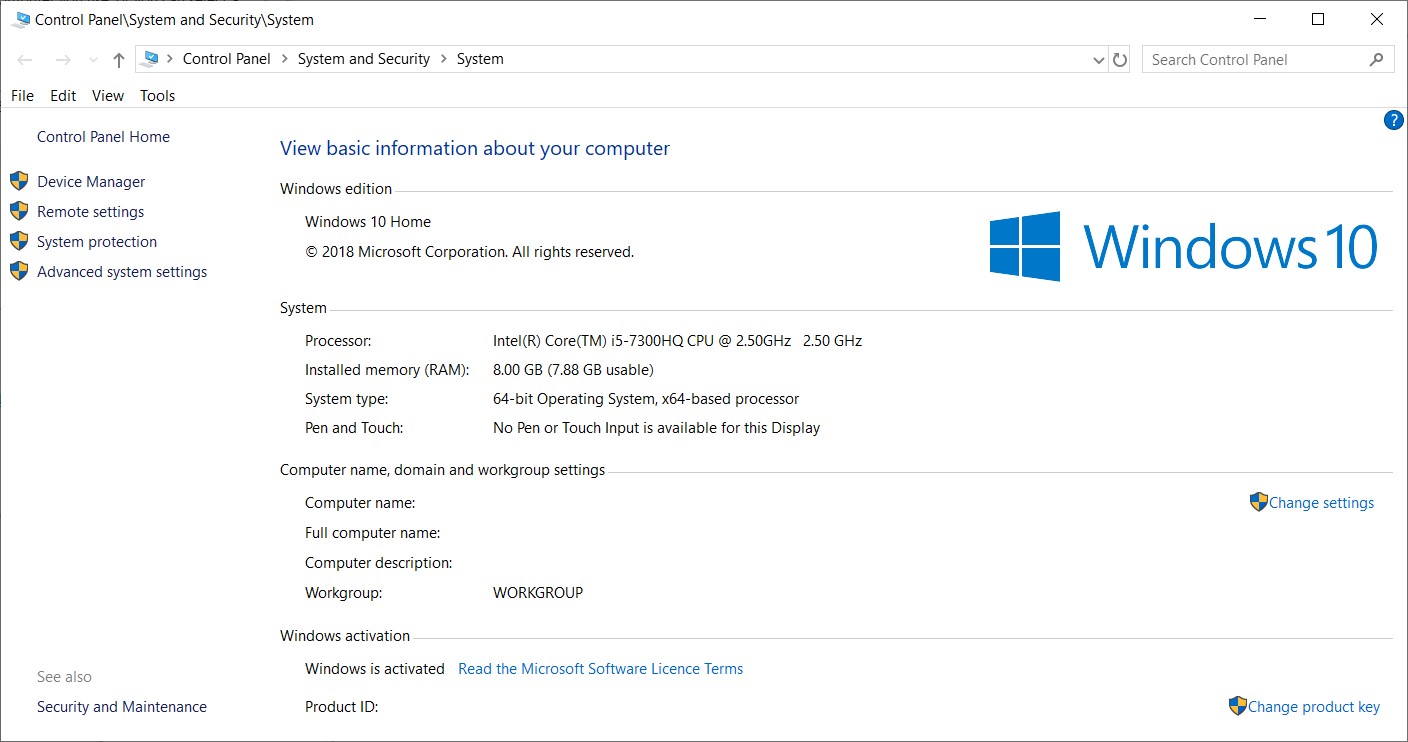Open Remote settings link
The image size is (1408, 742).
pyautogui.click(x=90, y=212)
